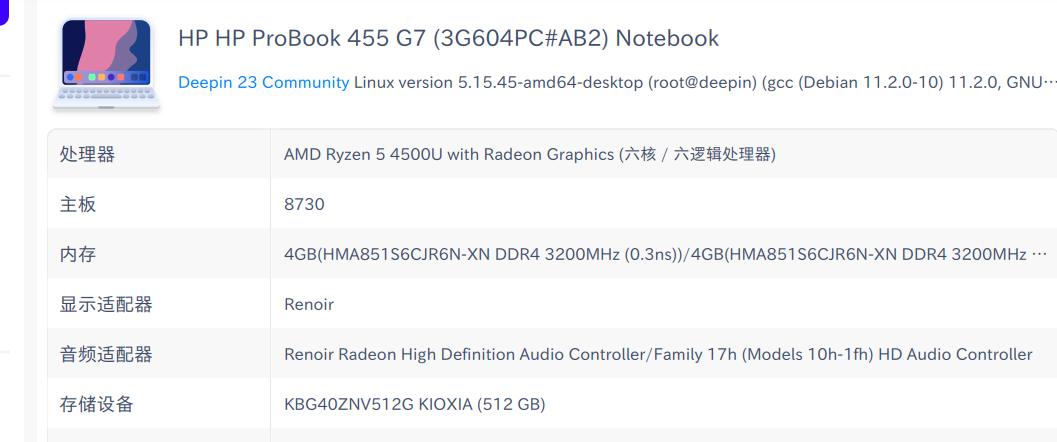Click the 处理器 row label
The height and width of the screenshot is (442, 1057).
(x=88, y=154)
